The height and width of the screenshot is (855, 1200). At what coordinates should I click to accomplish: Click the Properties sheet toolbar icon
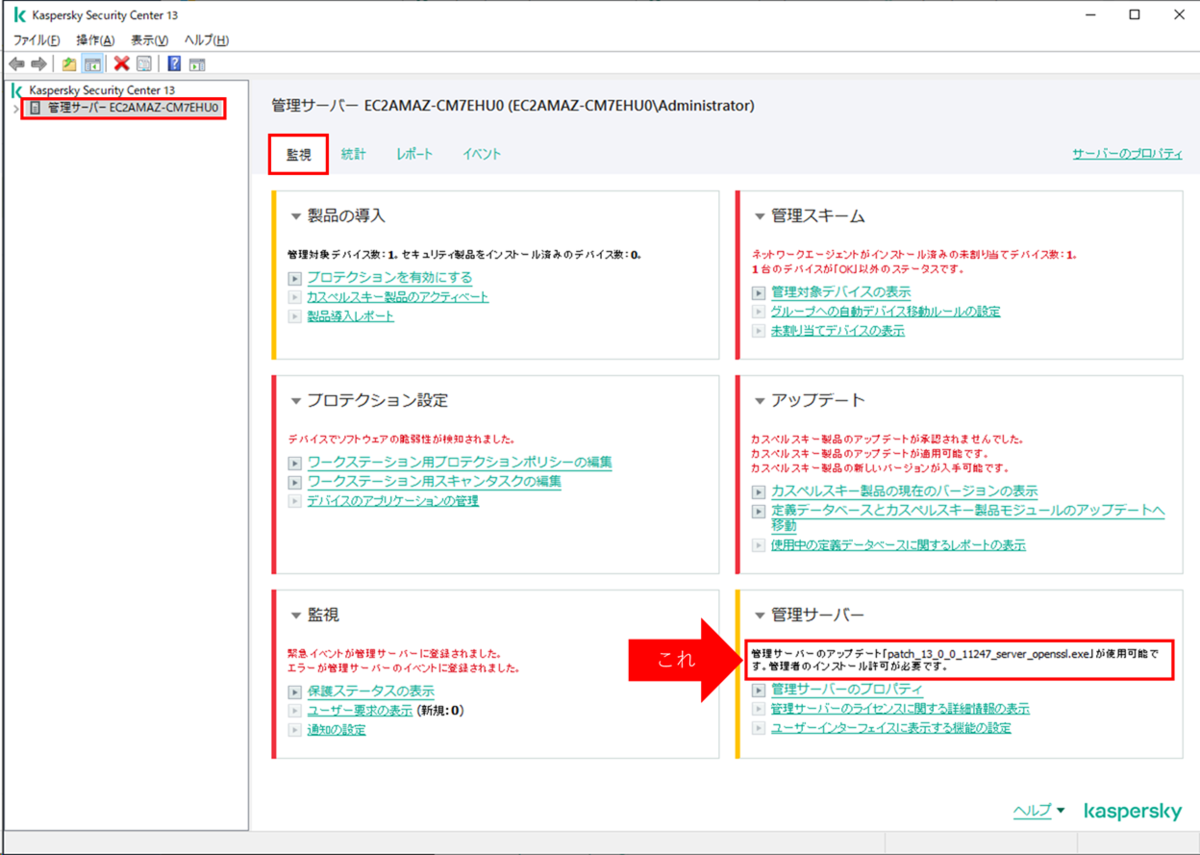tap(144, 64)
